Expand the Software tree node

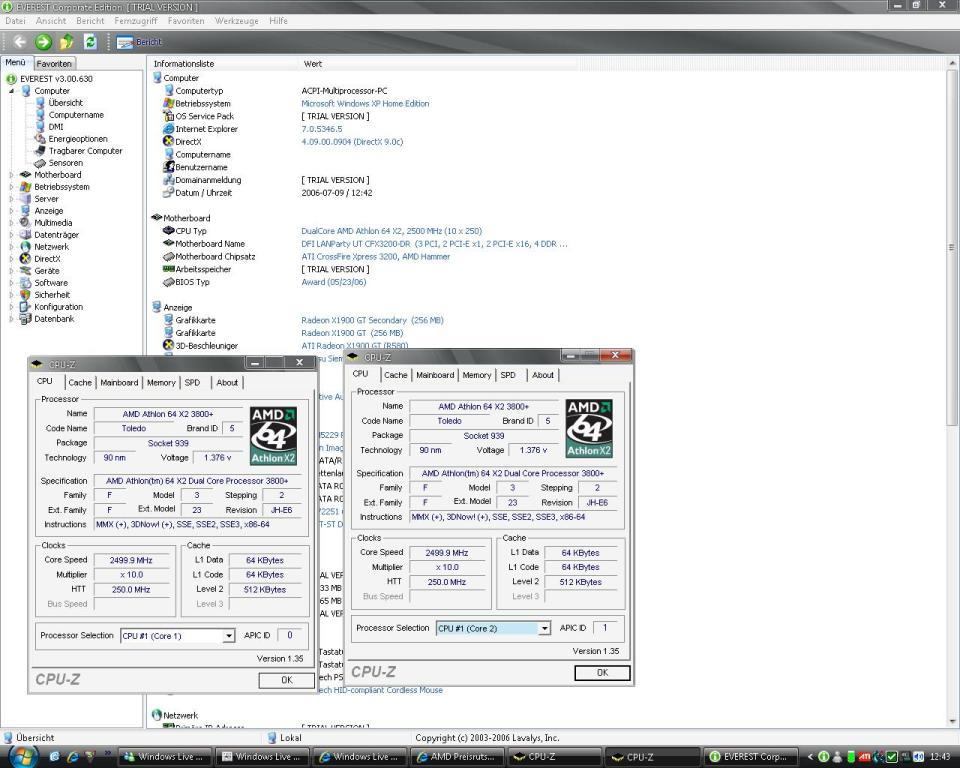click(x=11, y=283)
